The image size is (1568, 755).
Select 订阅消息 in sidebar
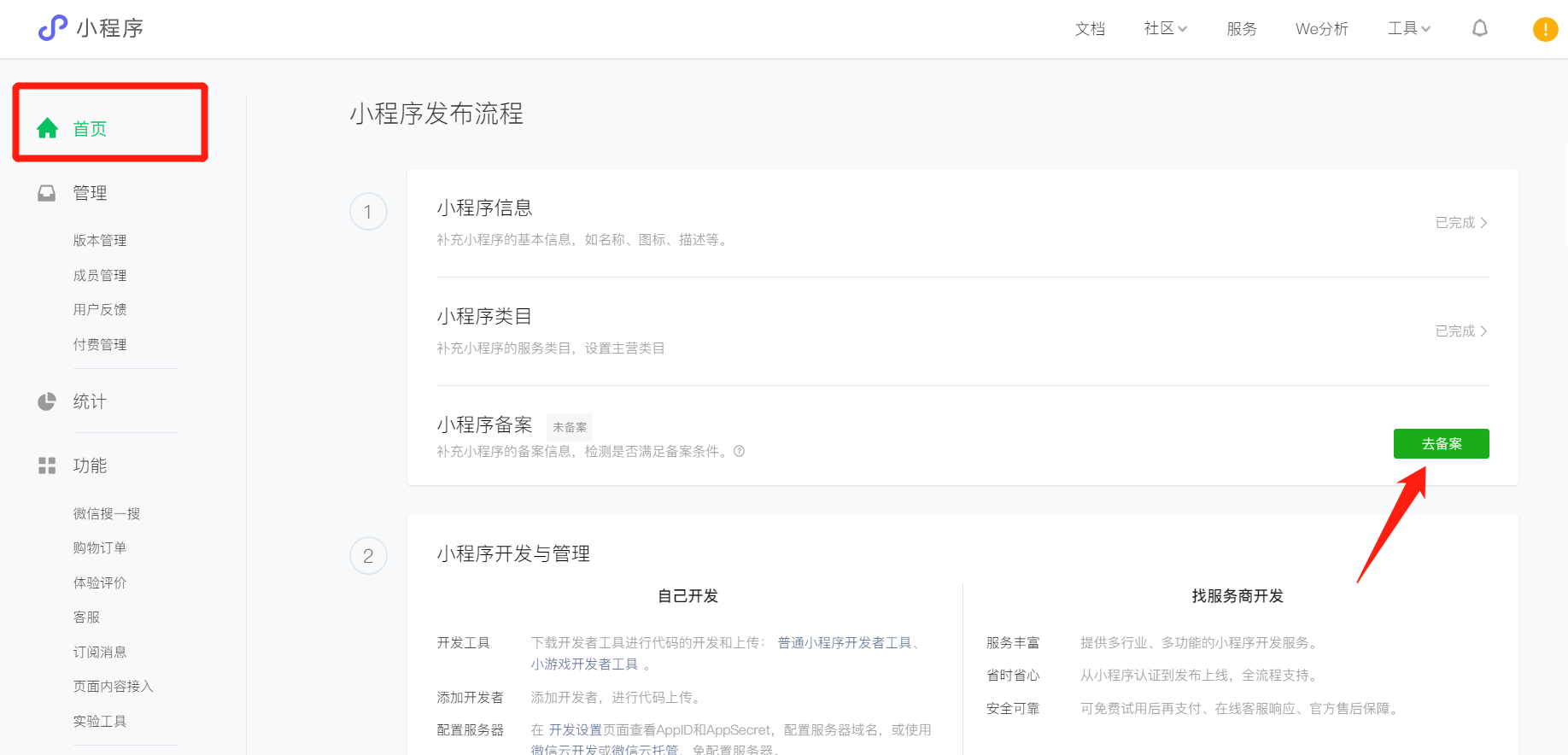point(100,652)
